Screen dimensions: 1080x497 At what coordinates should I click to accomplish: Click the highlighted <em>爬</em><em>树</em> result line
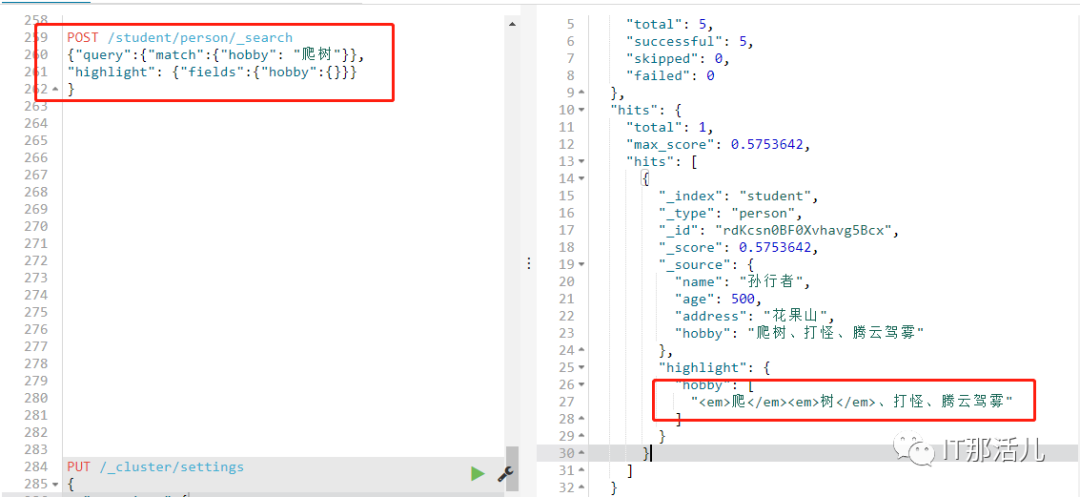coord(852,402)
